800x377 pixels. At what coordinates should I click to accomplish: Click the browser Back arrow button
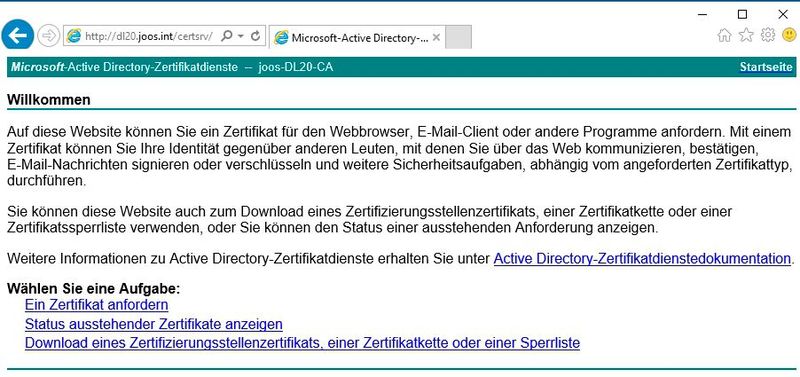click(18, 35)
